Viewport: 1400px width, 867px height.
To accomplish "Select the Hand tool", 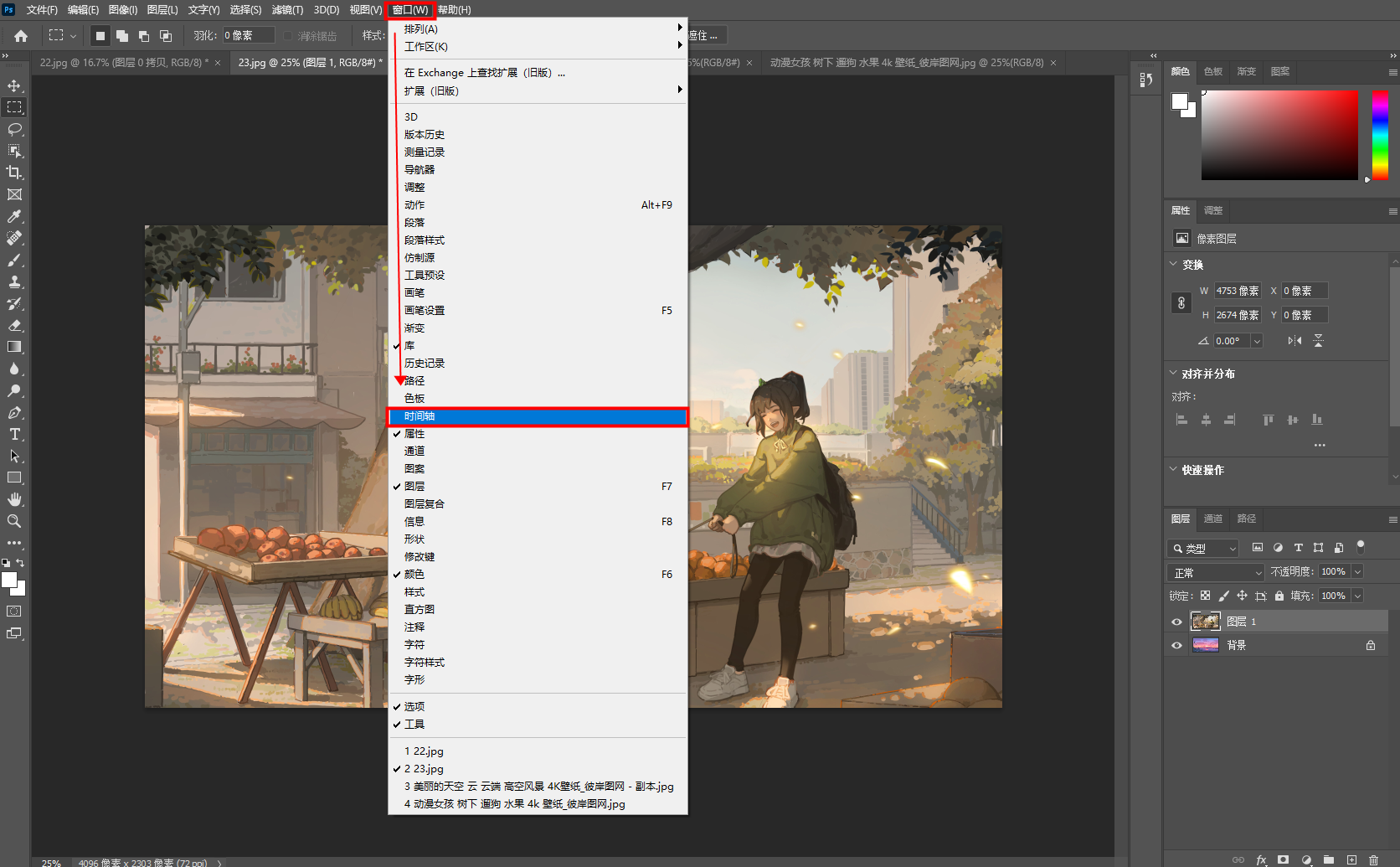I will point(14,499).
